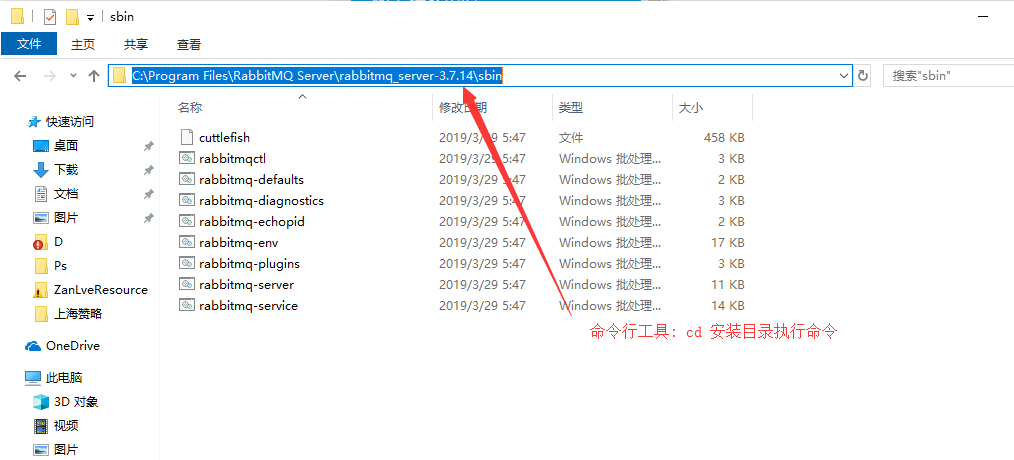The width and height of the screenshot is (1014, 460).
Task: Select the rabbitmq-plugins batch file icon
Action: coord(187,263)
